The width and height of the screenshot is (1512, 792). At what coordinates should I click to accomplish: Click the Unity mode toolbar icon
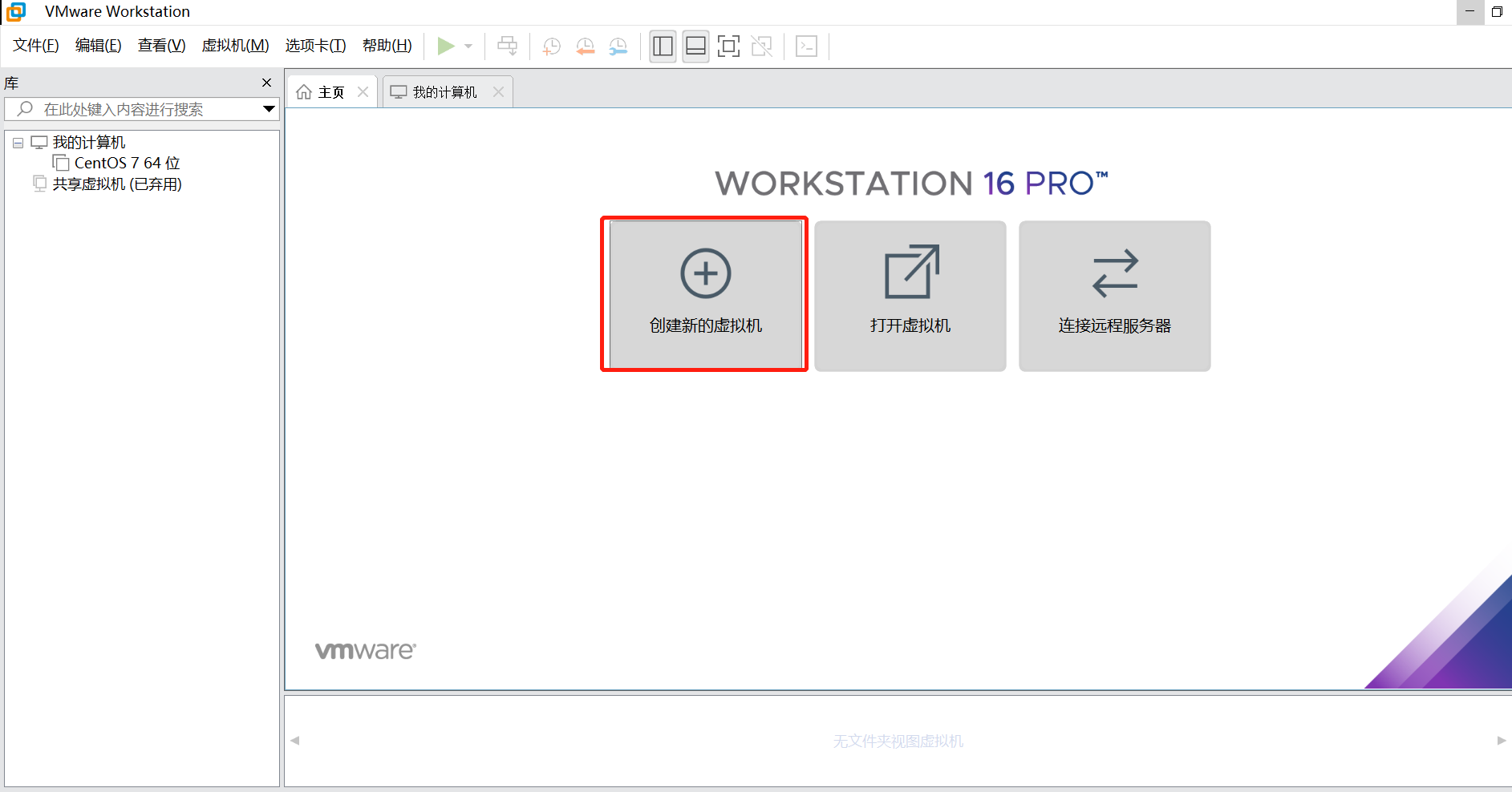(x=762, y=46)
